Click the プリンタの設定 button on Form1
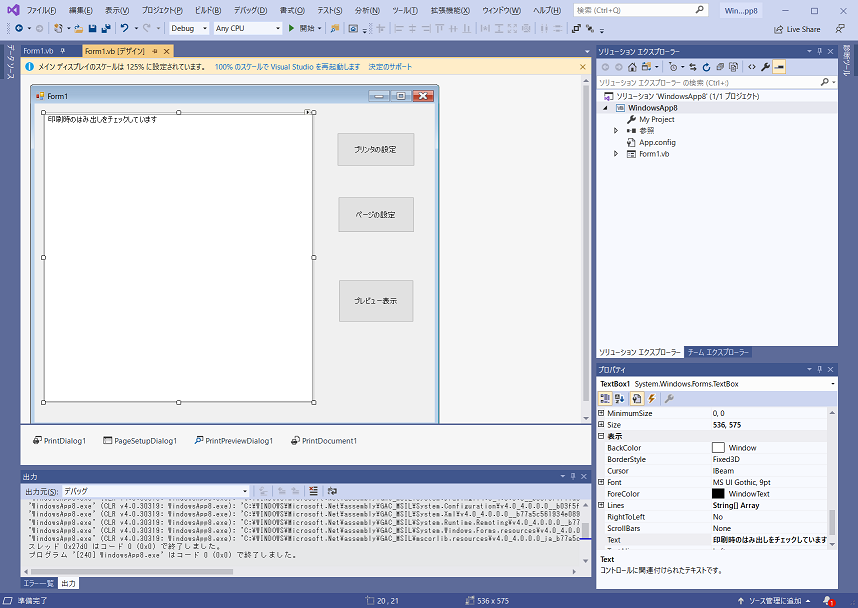The image size is (858, 608). coord(375,149)
